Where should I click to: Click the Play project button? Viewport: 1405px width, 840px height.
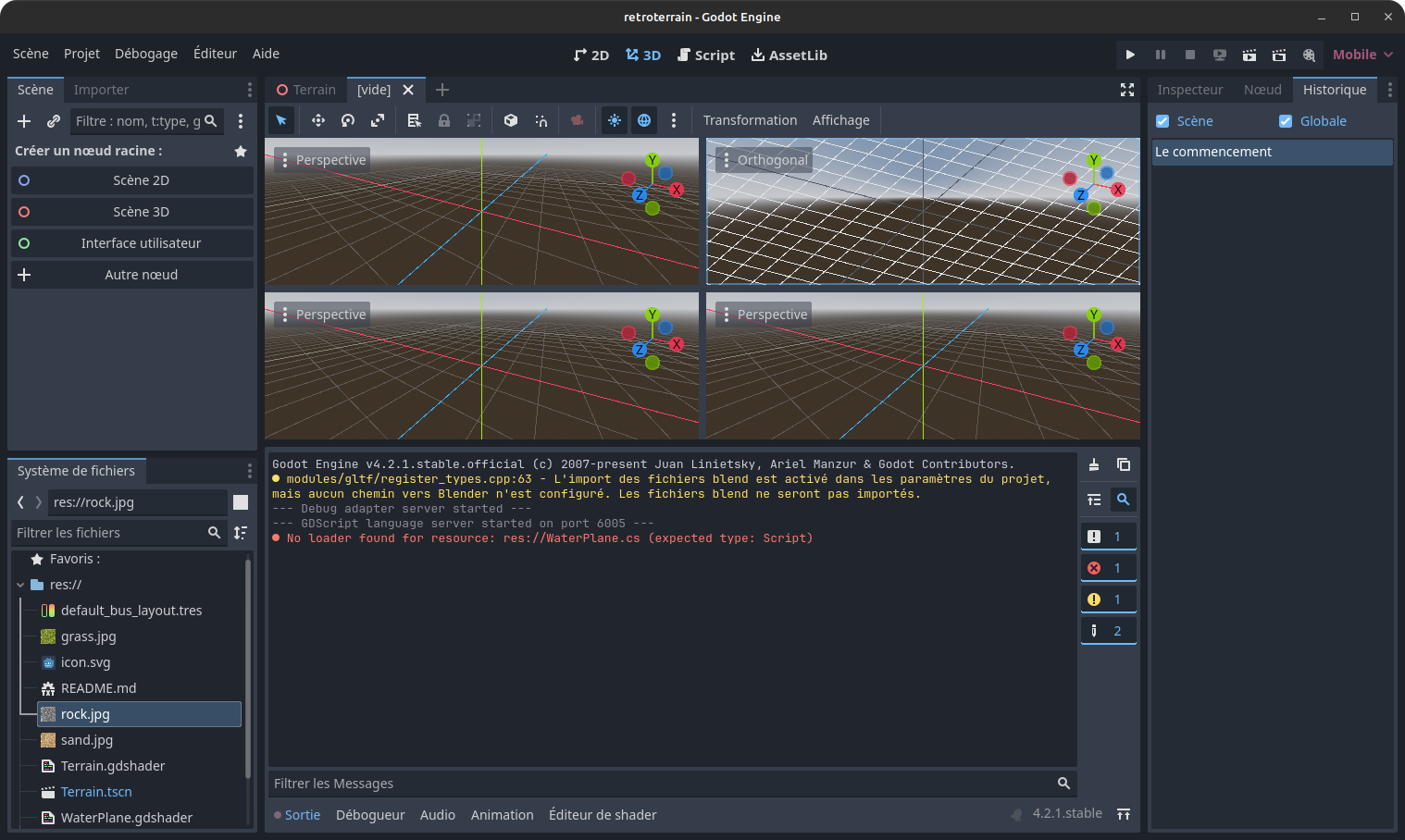1130,55
